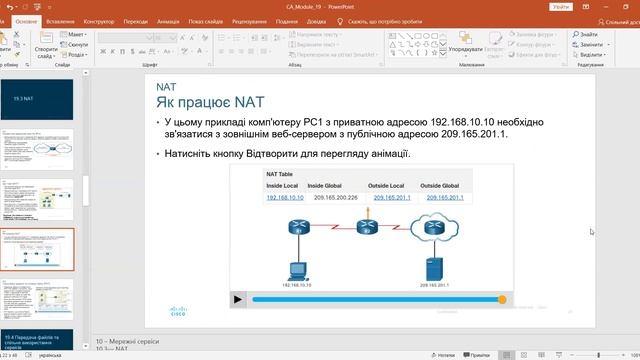Open the Подання ribbon tab
640x360 pixels.
pos(287,22)
